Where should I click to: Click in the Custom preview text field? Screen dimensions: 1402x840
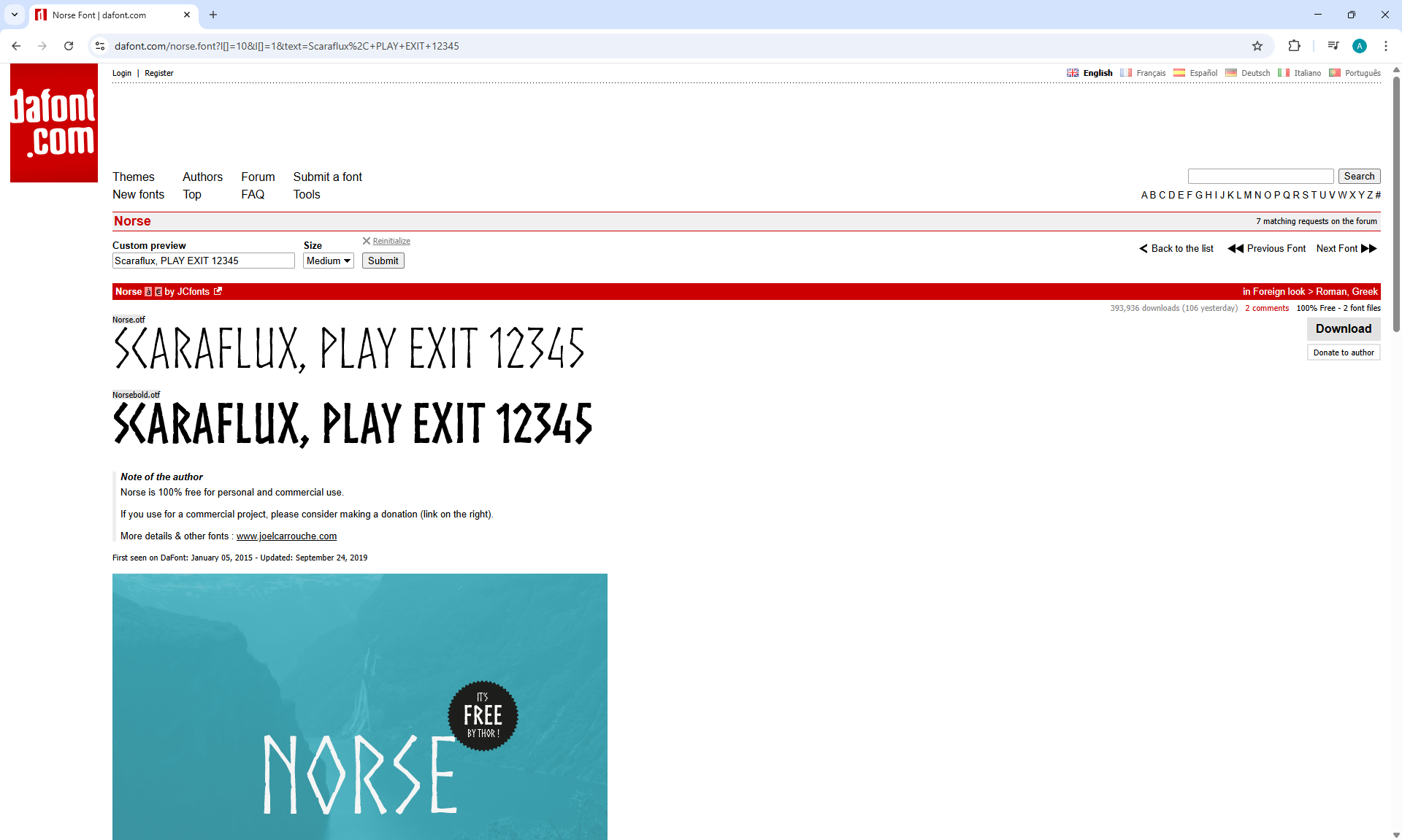203,261
